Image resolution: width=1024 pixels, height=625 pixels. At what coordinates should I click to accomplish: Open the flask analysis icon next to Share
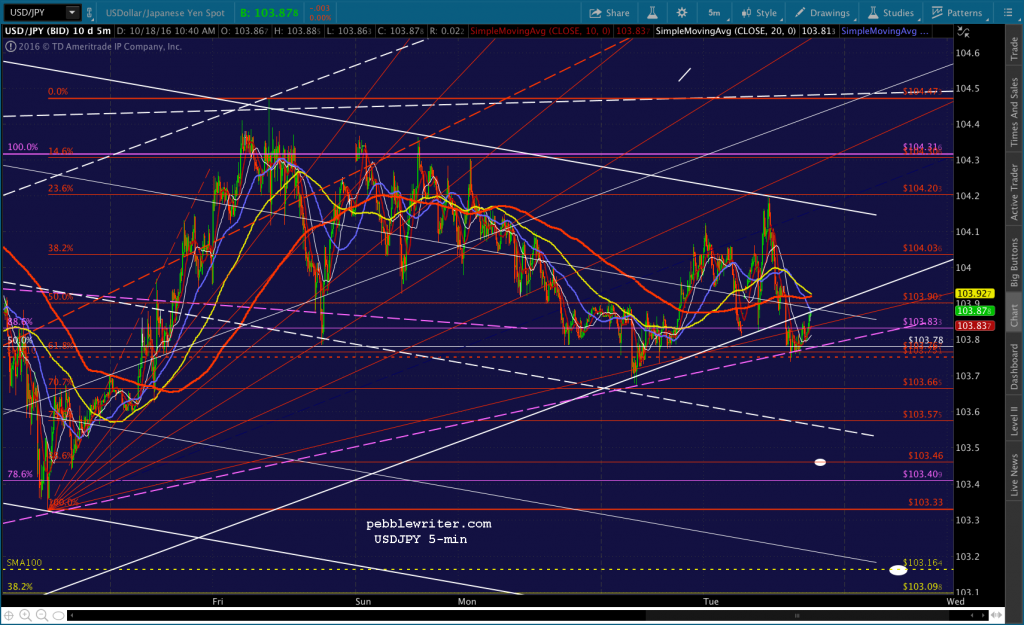(652, 12)
